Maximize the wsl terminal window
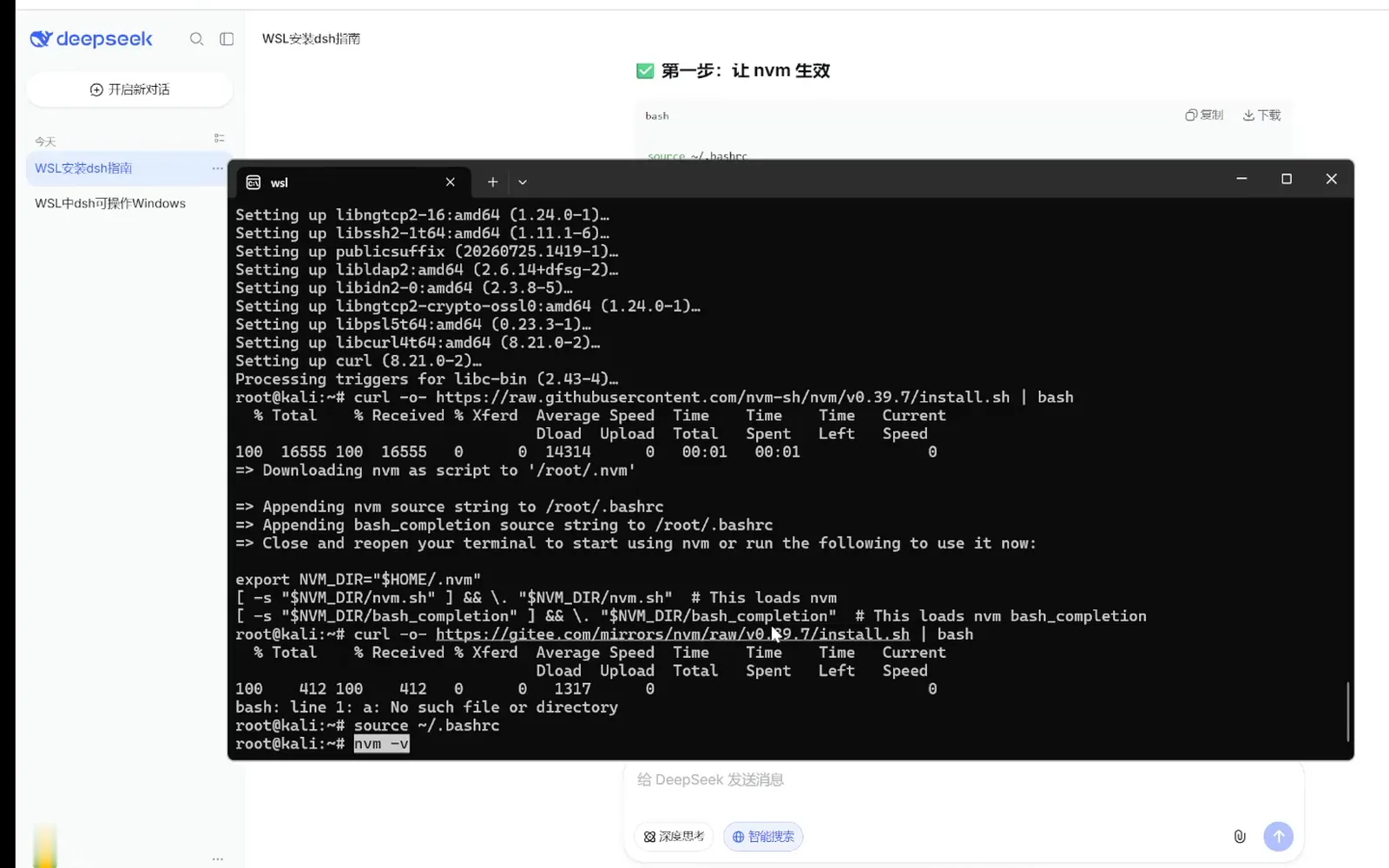Screen dimensions: 1389x868 1287,179
